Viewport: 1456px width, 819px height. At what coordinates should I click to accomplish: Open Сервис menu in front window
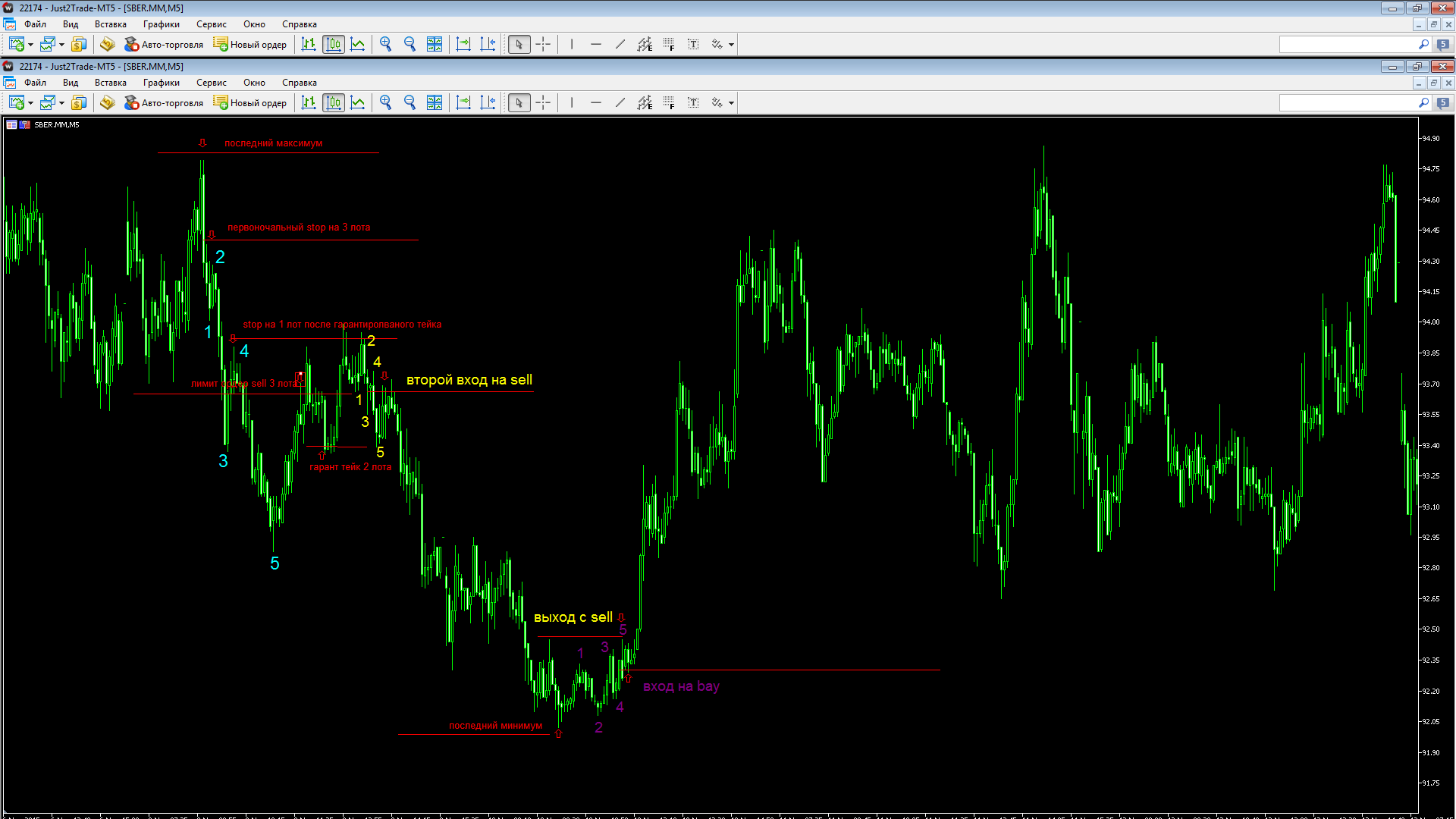(x=212, y=83)
